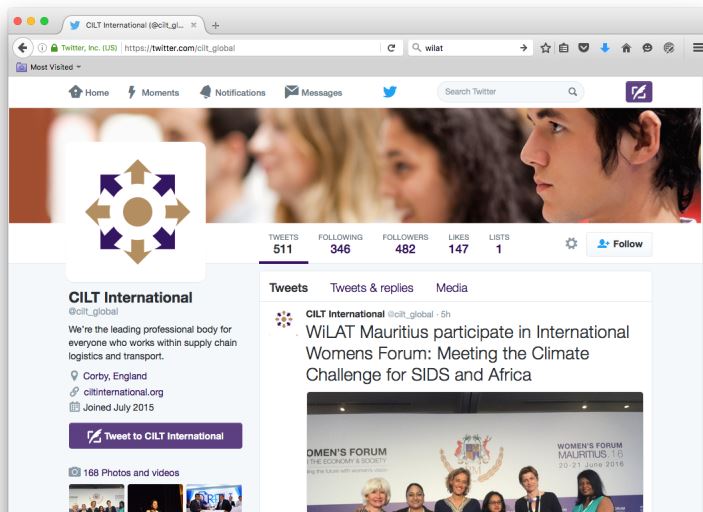
Task: Save page to Pocket icon
Action: pyautogui.click(x=584, y=48)
